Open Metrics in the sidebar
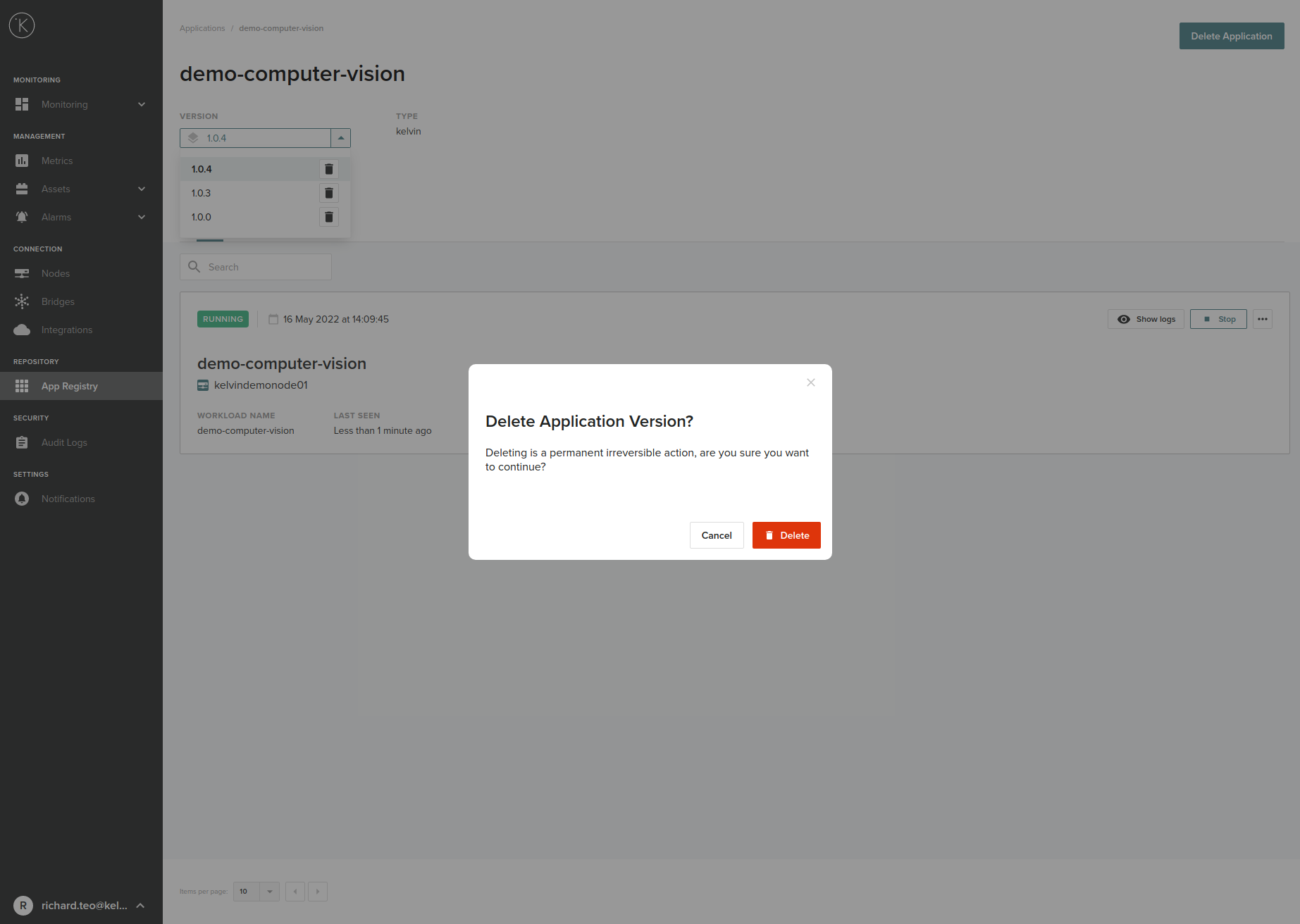 (x=57, y=161)
